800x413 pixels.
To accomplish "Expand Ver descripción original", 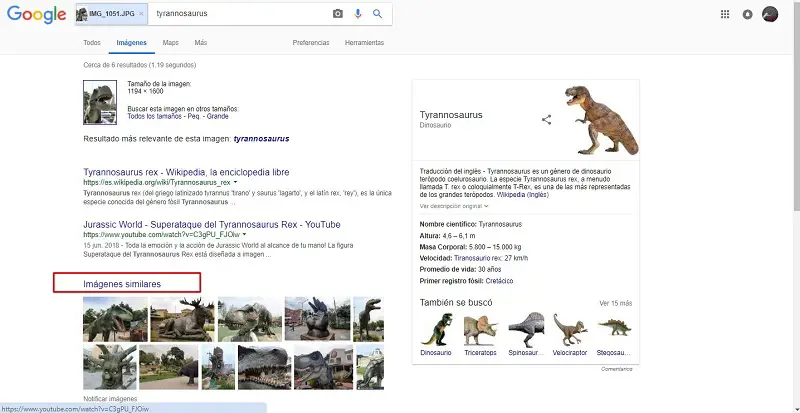I will pos(454,206).
